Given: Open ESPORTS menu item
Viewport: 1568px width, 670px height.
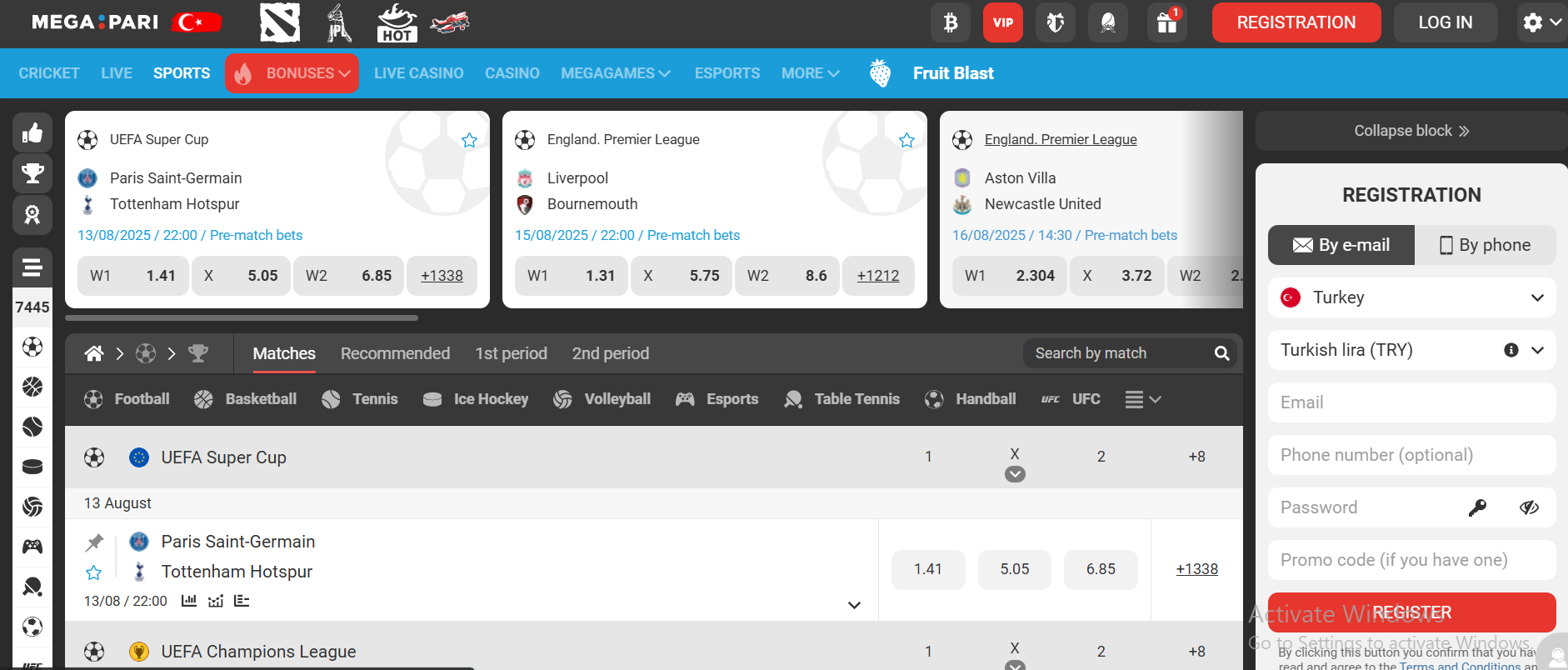Looking at the screenshot, I should (727, 73).
